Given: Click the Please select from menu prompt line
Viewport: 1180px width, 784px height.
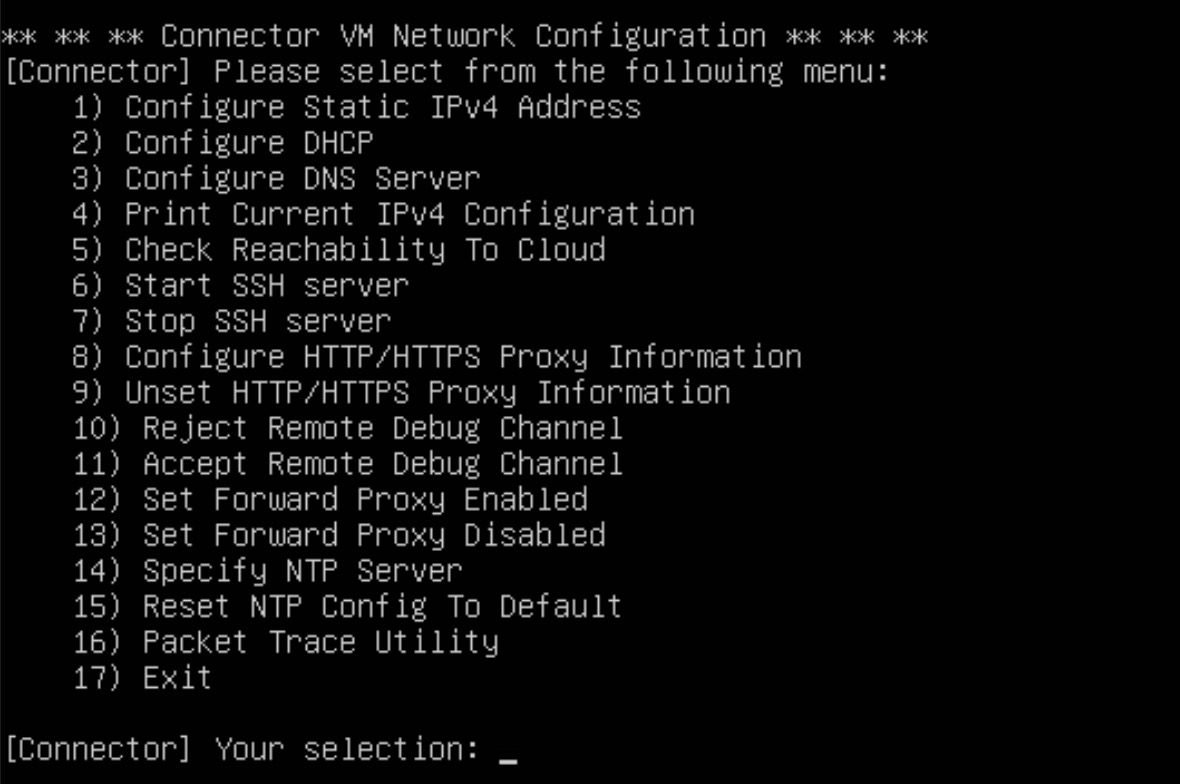Looking at the screenshot, I should 445,72.
